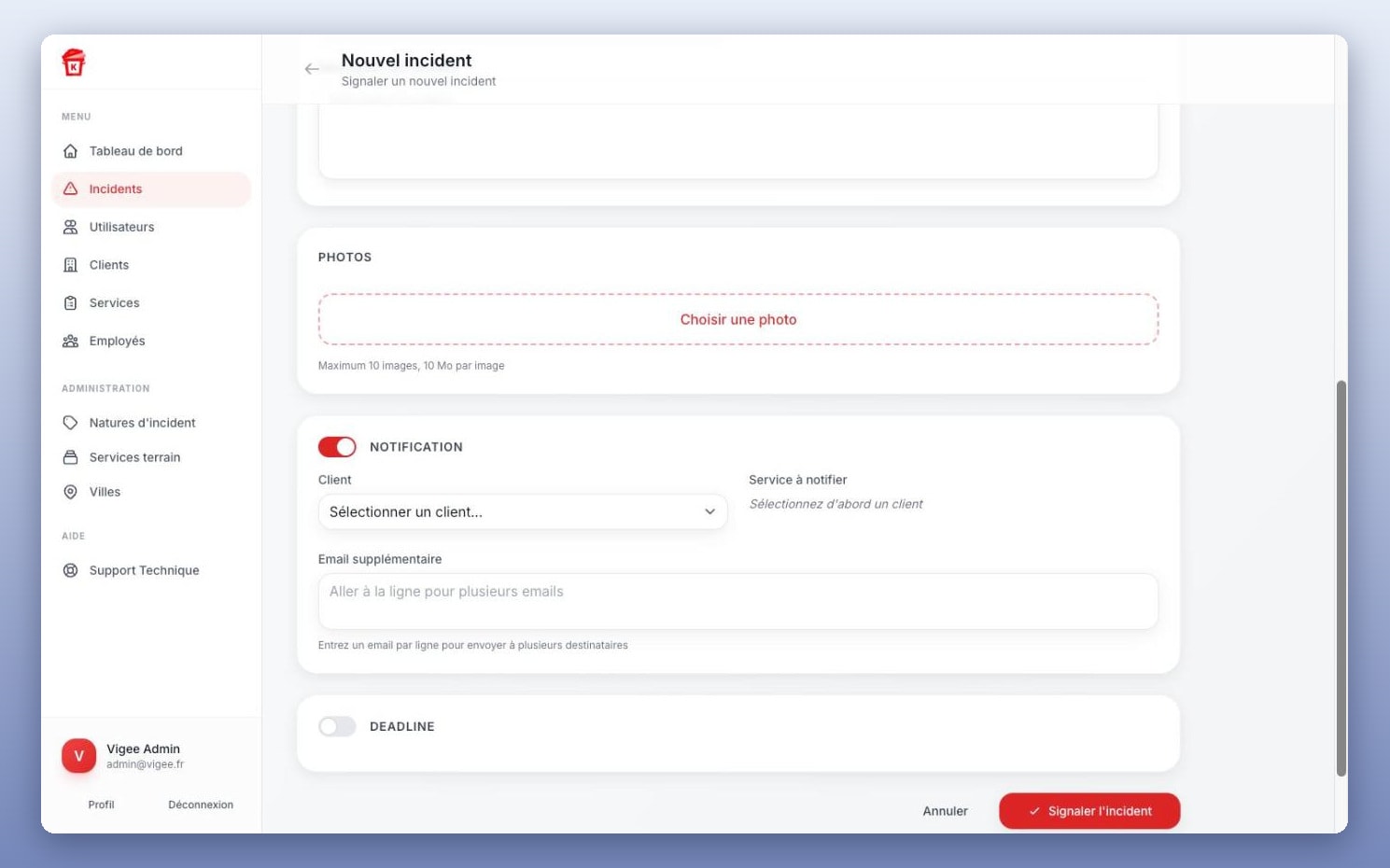Image resolution: width=1390 pixels, height=868 pixels.
Task: Enable the Deadline toggle
Action: (337, 726)
